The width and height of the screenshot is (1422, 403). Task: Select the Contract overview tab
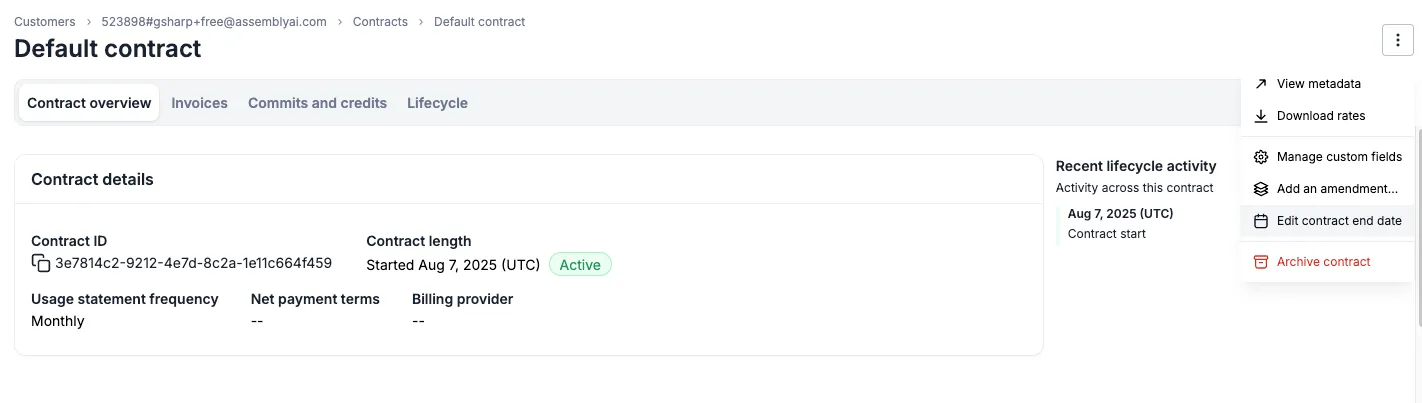point(89,103)
